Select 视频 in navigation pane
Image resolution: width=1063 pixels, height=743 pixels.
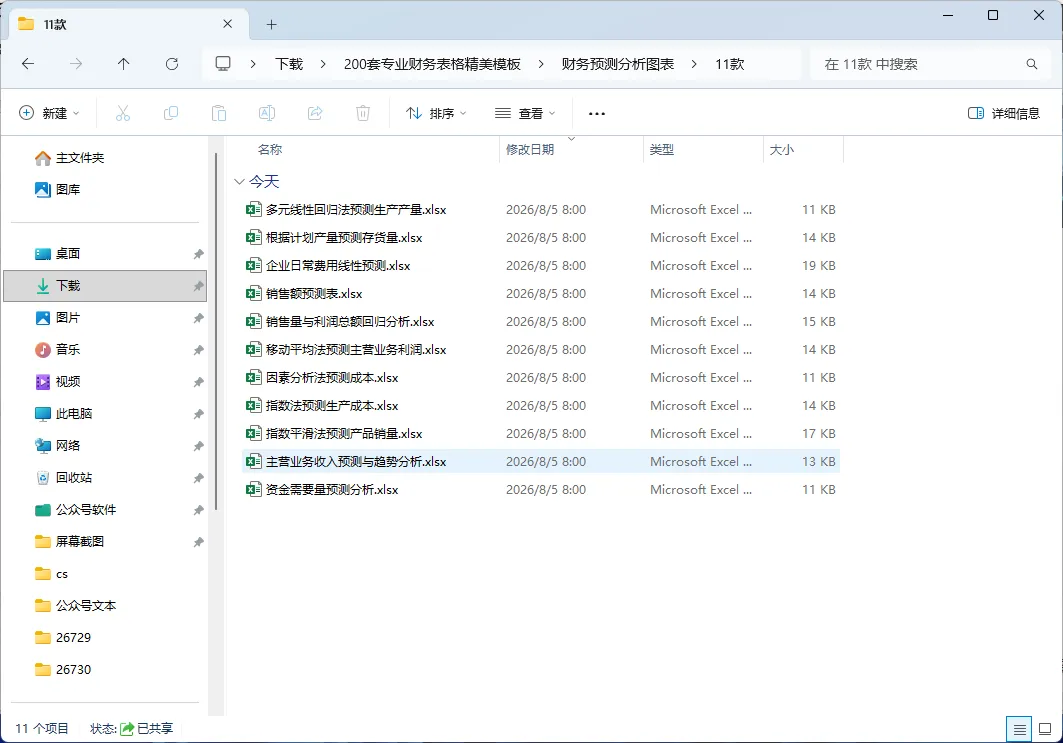tap(105, 382)
